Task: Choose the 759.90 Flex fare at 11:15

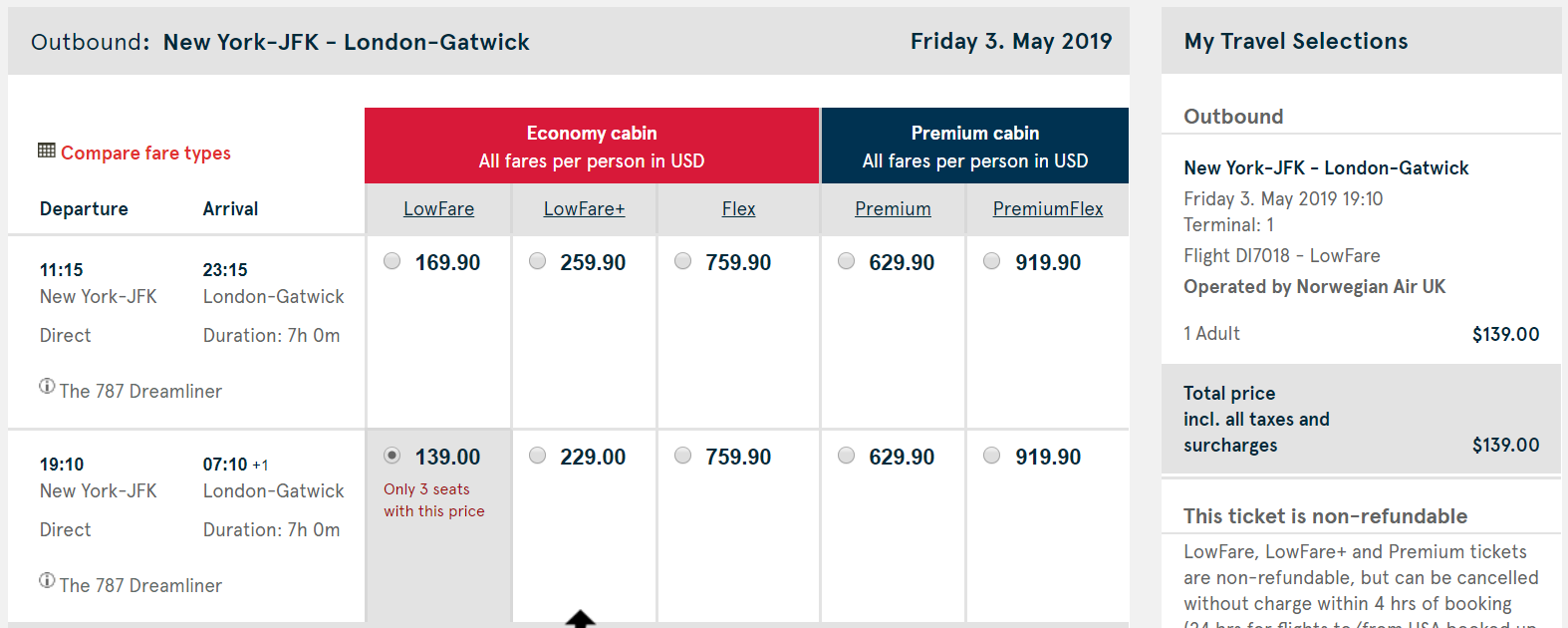Action: (x=683, y=261)
